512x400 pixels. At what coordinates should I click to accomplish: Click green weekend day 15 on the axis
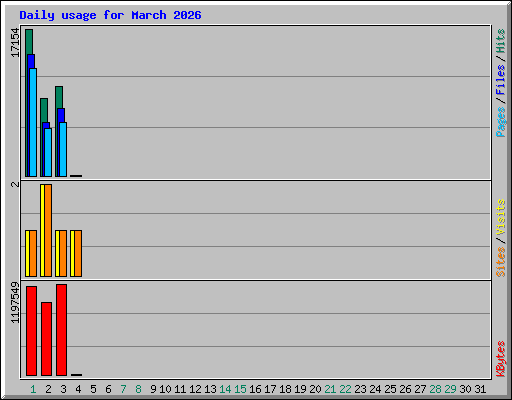click(240, 389)
